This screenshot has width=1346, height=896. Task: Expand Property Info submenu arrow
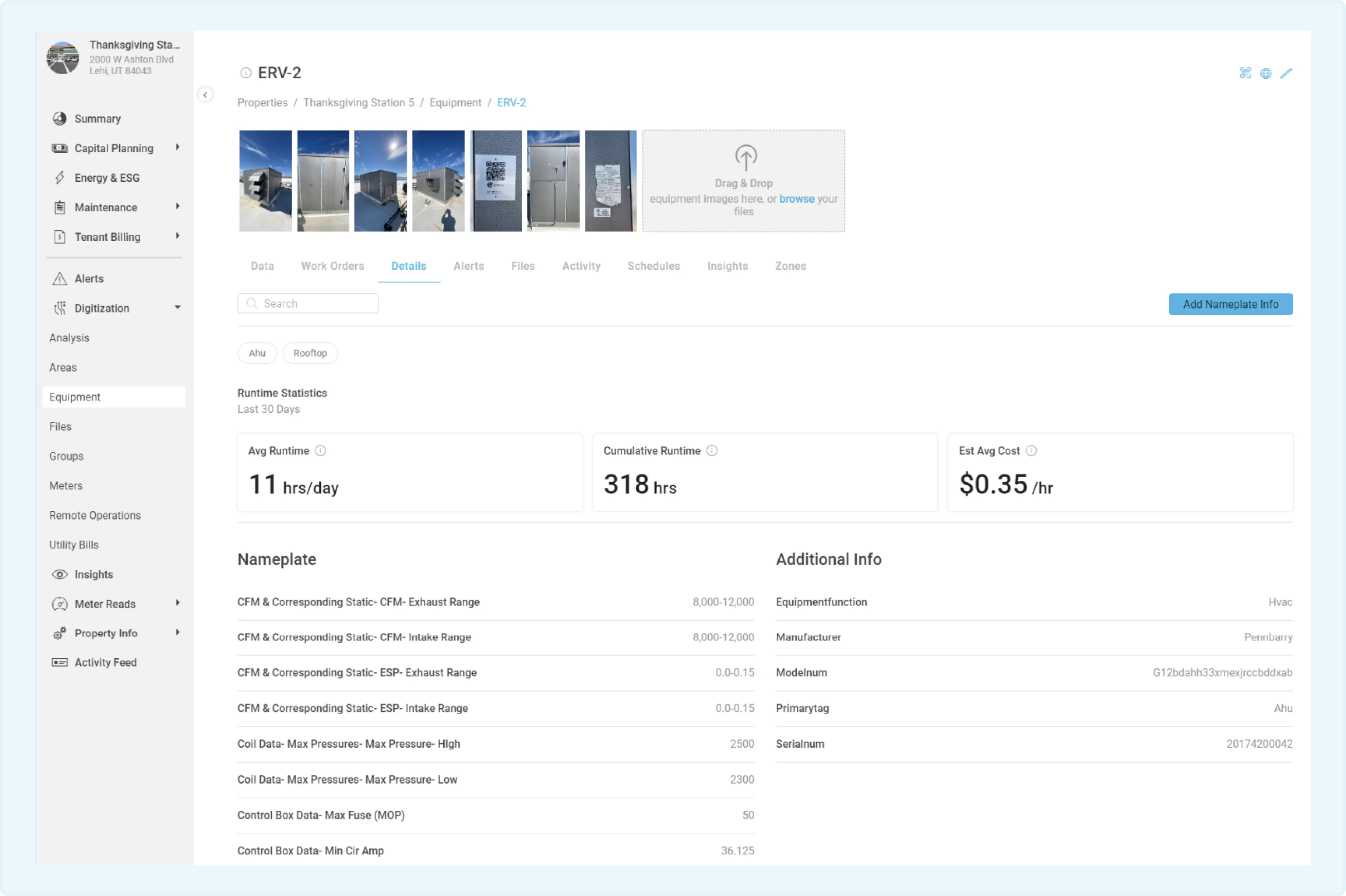178,632
